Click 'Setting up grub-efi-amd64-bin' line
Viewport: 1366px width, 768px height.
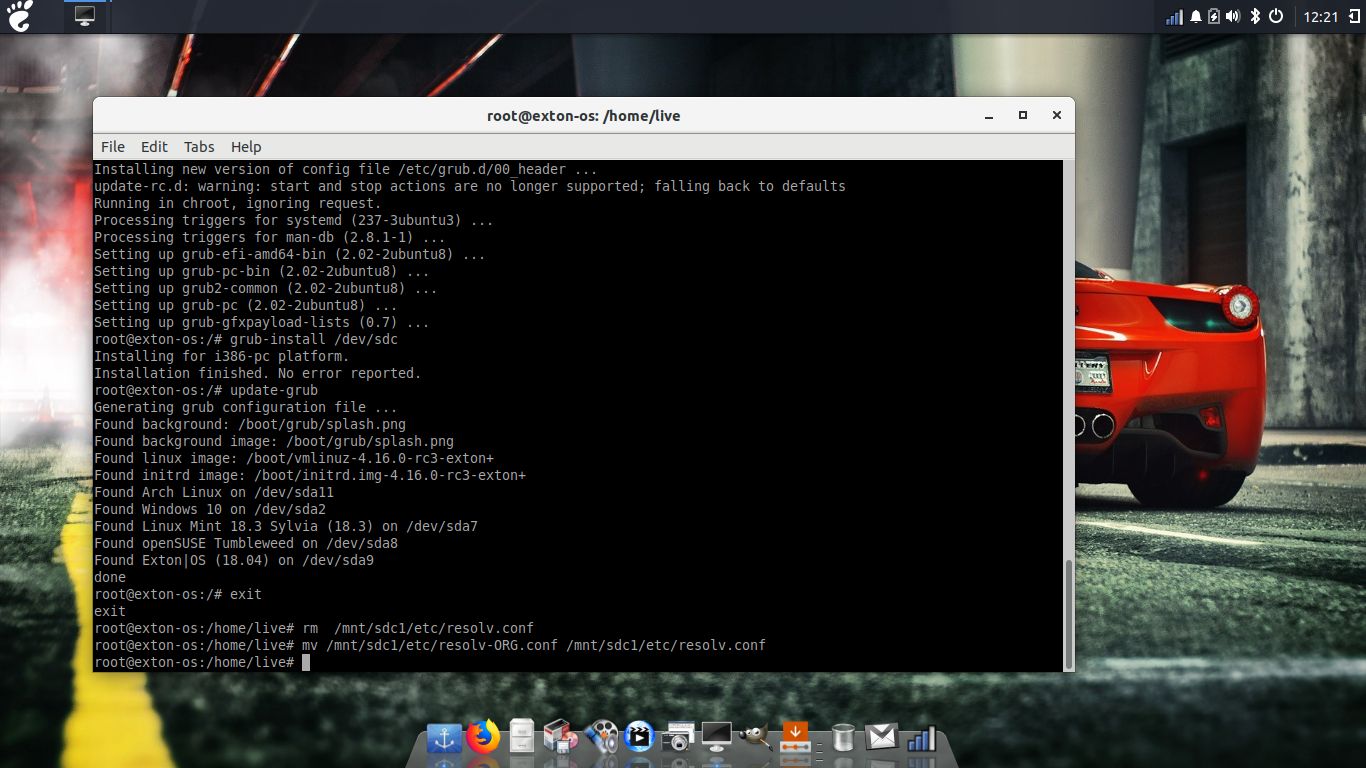coord(290,254)
